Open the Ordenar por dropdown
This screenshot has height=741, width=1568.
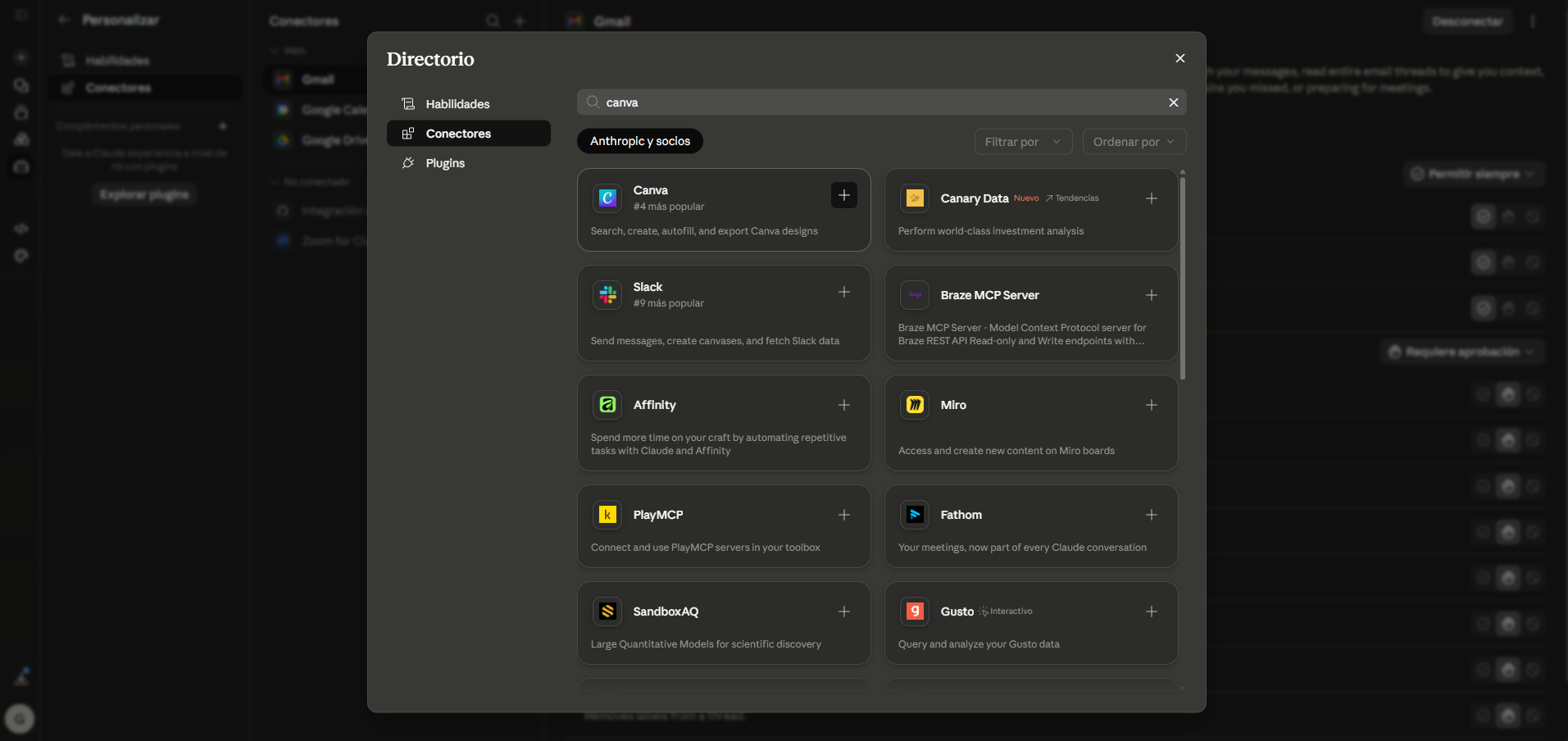(1134, 142)
